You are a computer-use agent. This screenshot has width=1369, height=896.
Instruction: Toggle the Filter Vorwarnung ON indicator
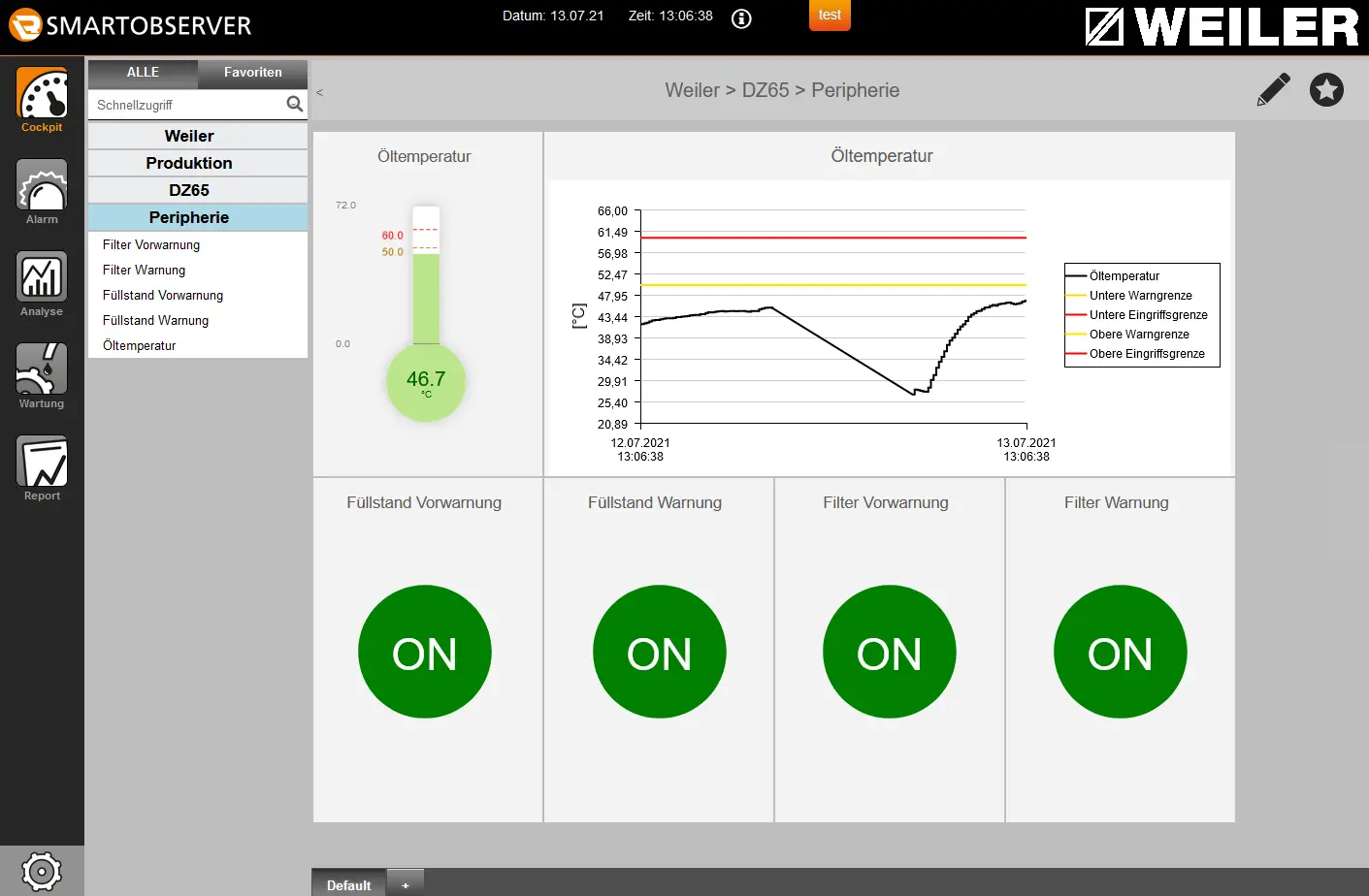tap(889, 652)
